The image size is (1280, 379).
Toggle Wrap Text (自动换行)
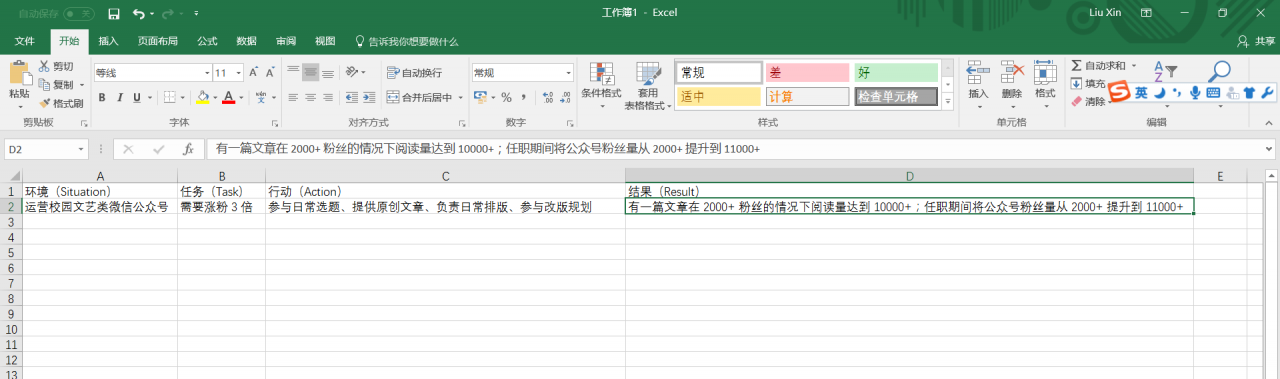point(413,72)
